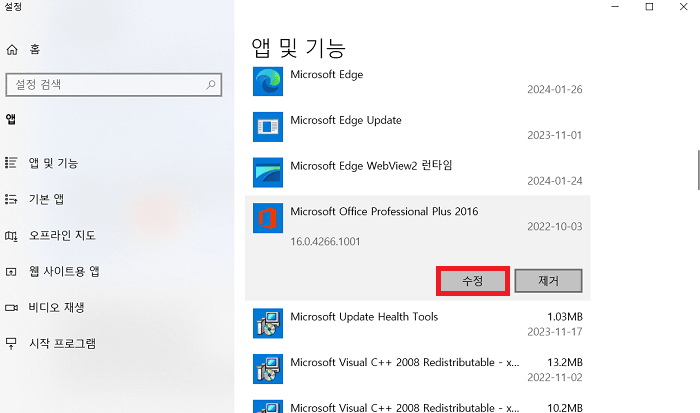Click date 2022-10-03 of Office
Viewport: 700px width, 413px height.
click(x=555, y=226)
